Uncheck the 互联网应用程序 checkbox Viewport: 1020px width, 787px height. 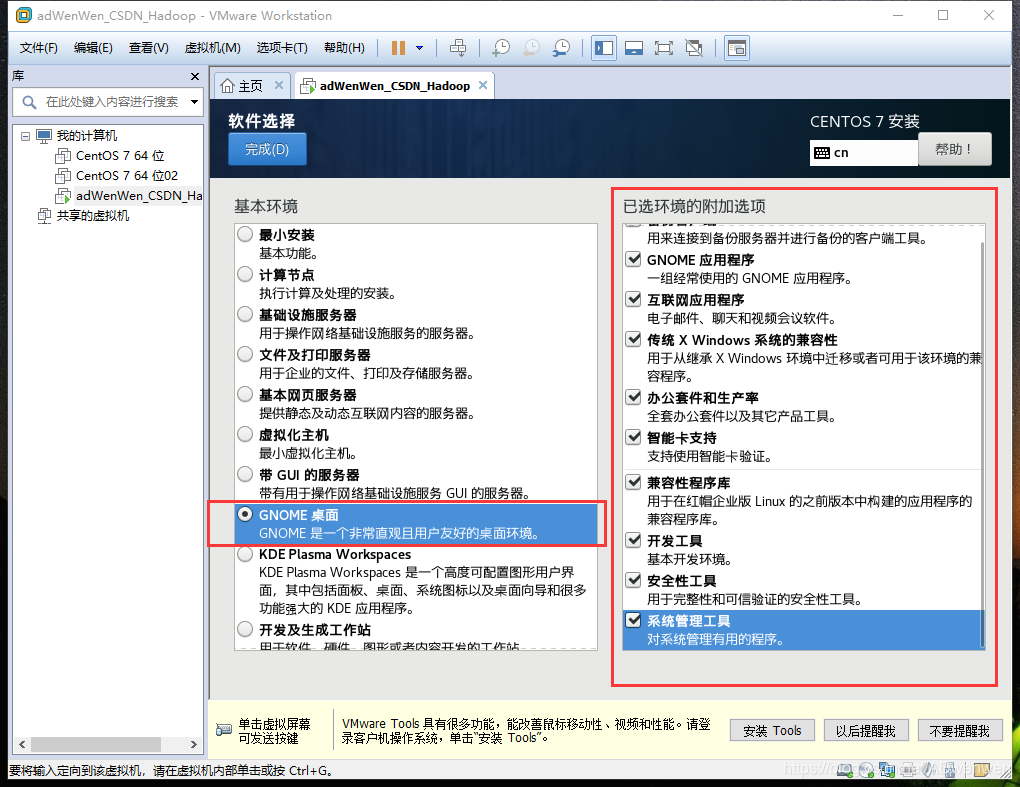click(x=633, y=299)
